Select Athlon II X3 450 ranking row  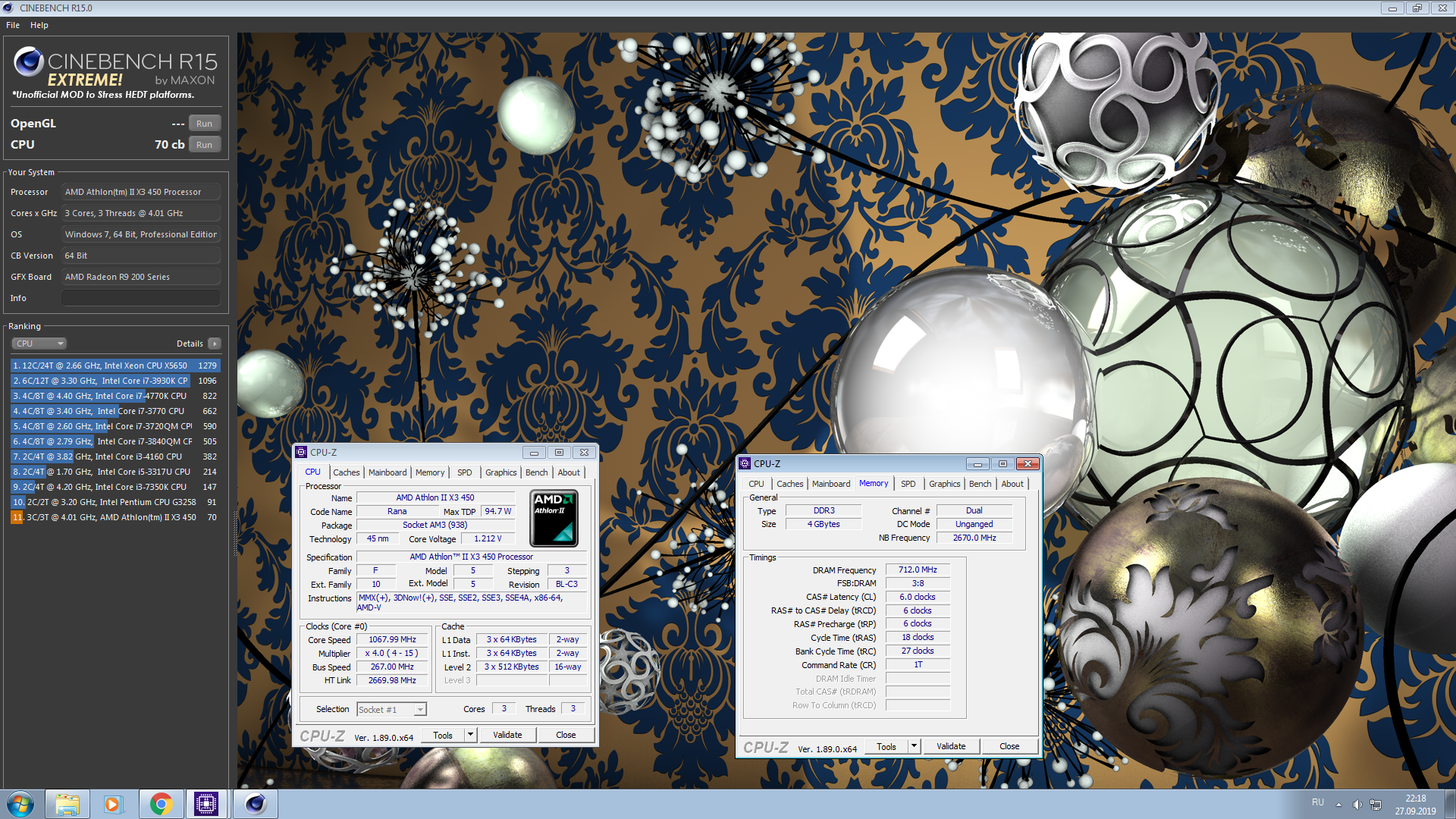(115, 517)
